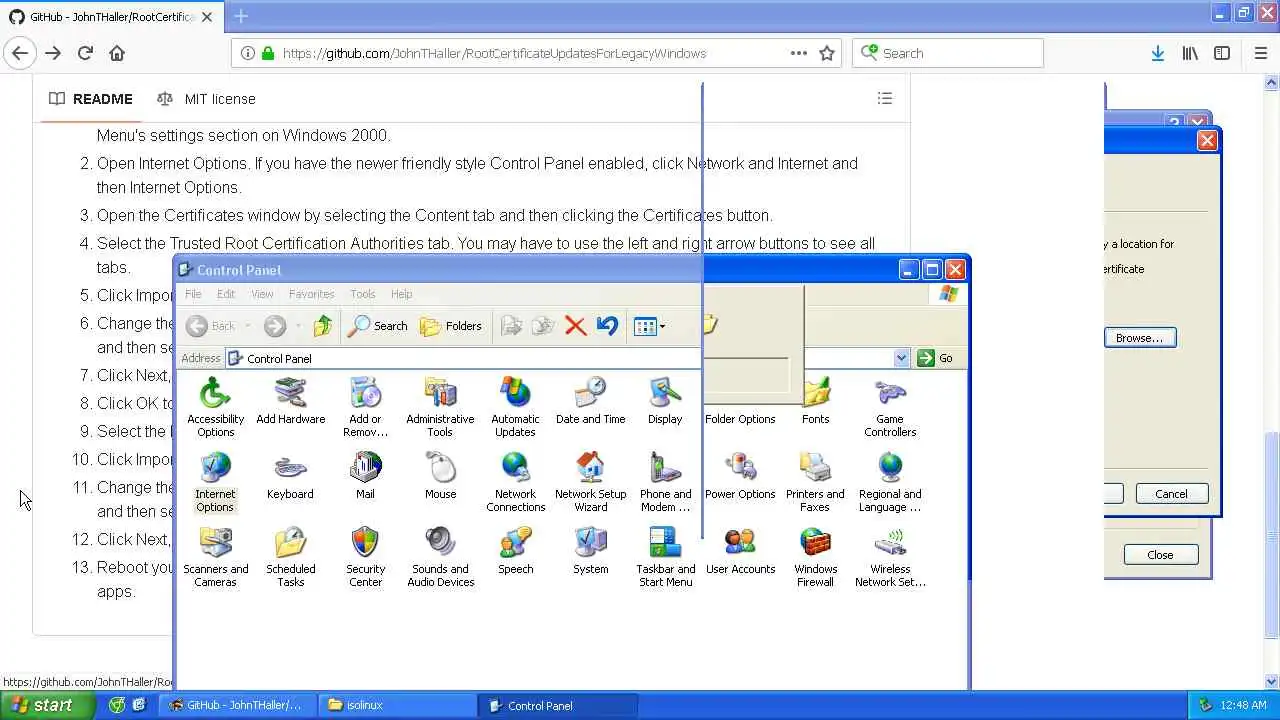Image resolution: width=1280 pixels, height=720 pixels.
Task: Select the README tab on GitHub
Action: (91, 99)
